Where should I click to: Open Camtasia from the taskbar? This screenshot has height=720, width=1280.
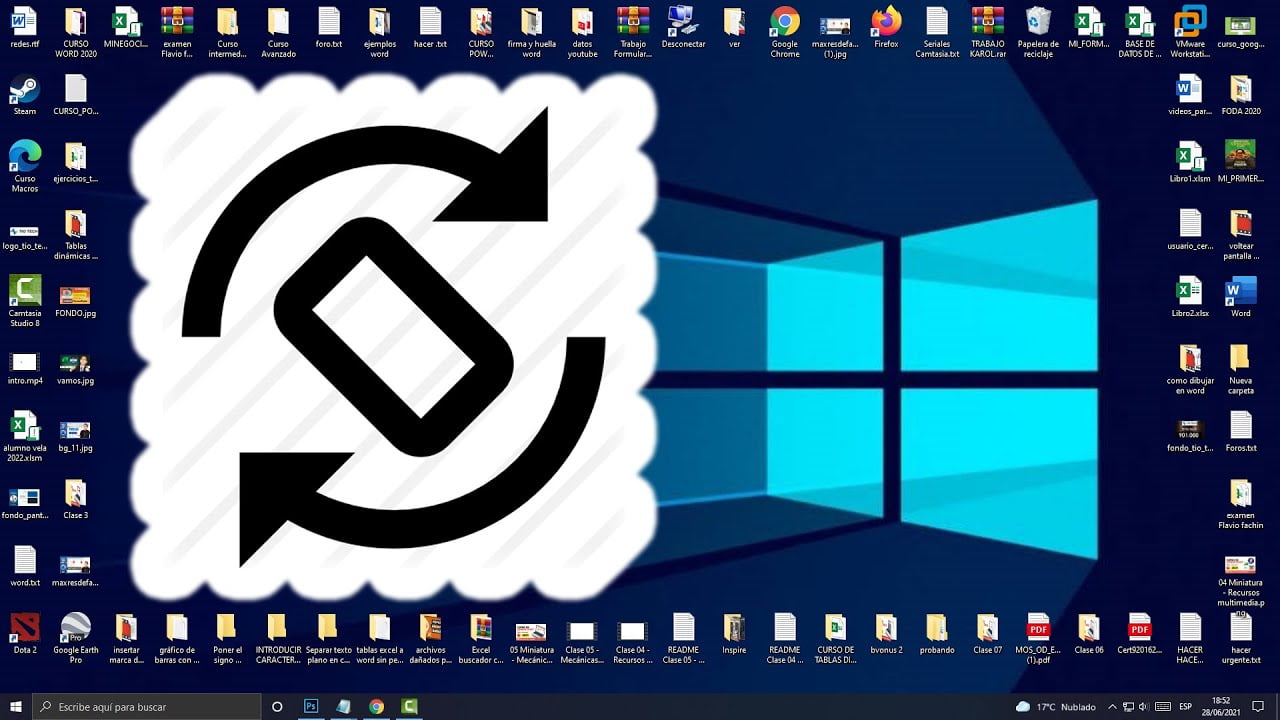coord(409,706)
